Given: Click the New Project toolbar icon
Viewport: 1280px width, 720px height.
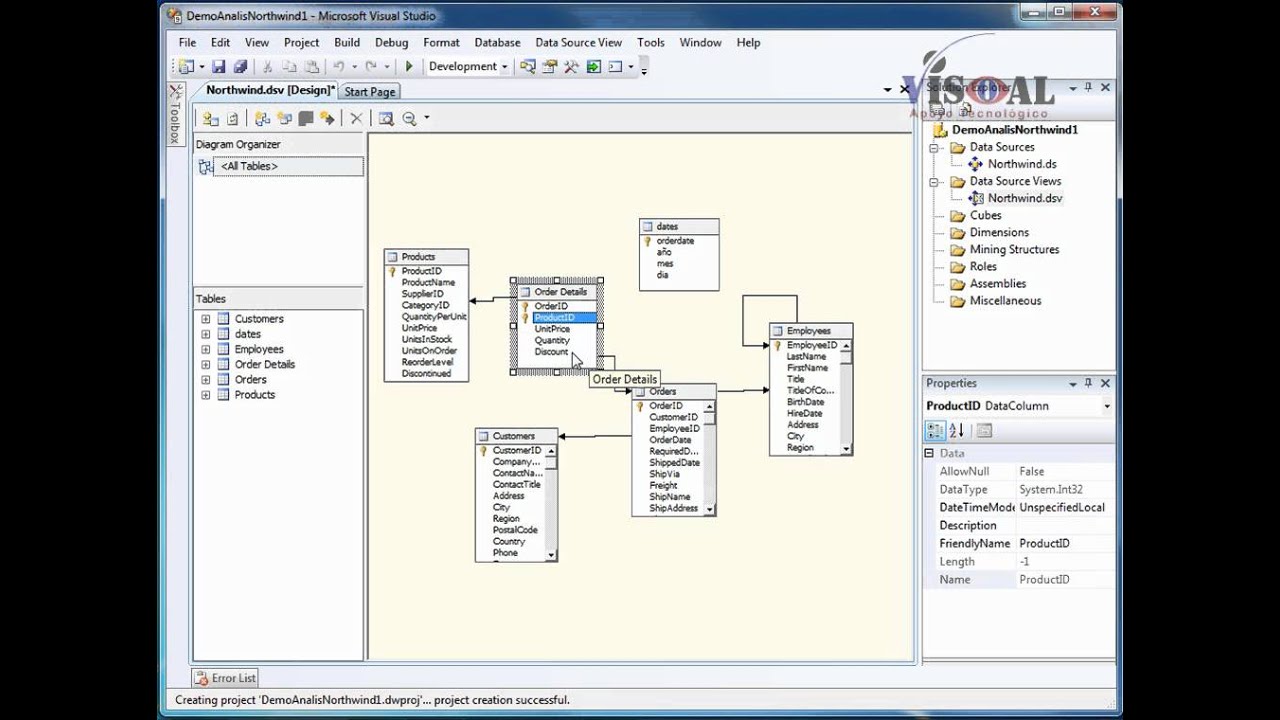Looking at the screenshot, I should point(186,67).
